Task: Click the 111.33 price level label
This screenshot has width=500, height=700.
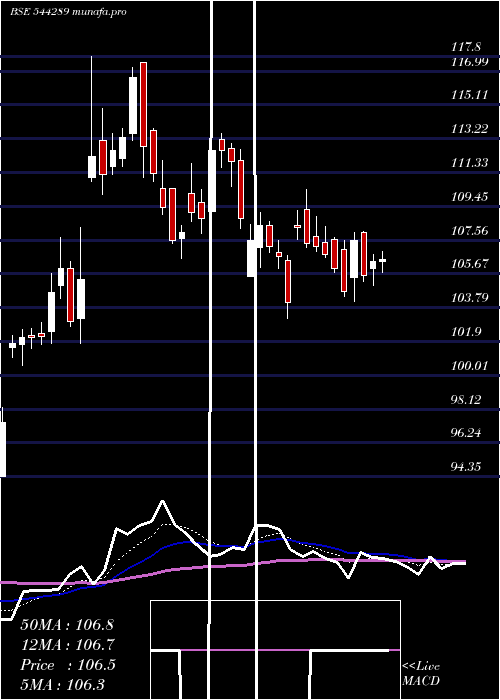Action: click(x=470, y=163)
